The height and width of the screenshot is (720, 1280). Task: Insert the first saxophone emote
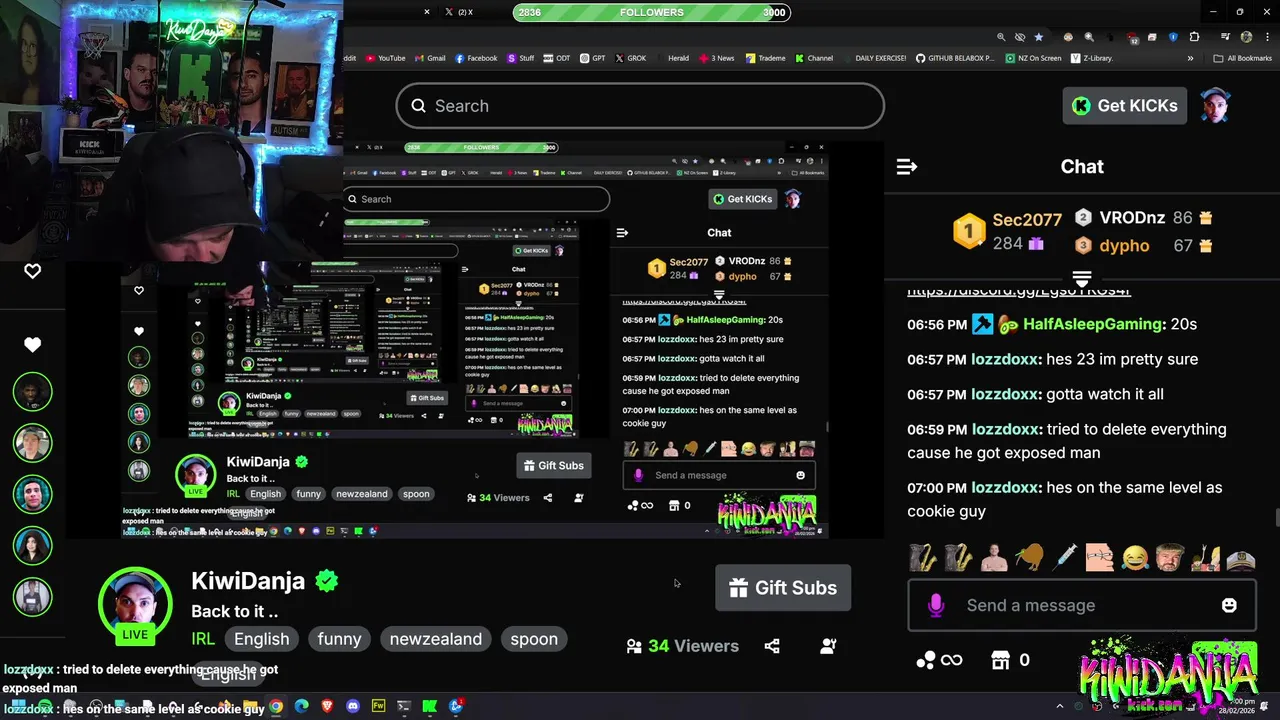click(x=923, y=558)
